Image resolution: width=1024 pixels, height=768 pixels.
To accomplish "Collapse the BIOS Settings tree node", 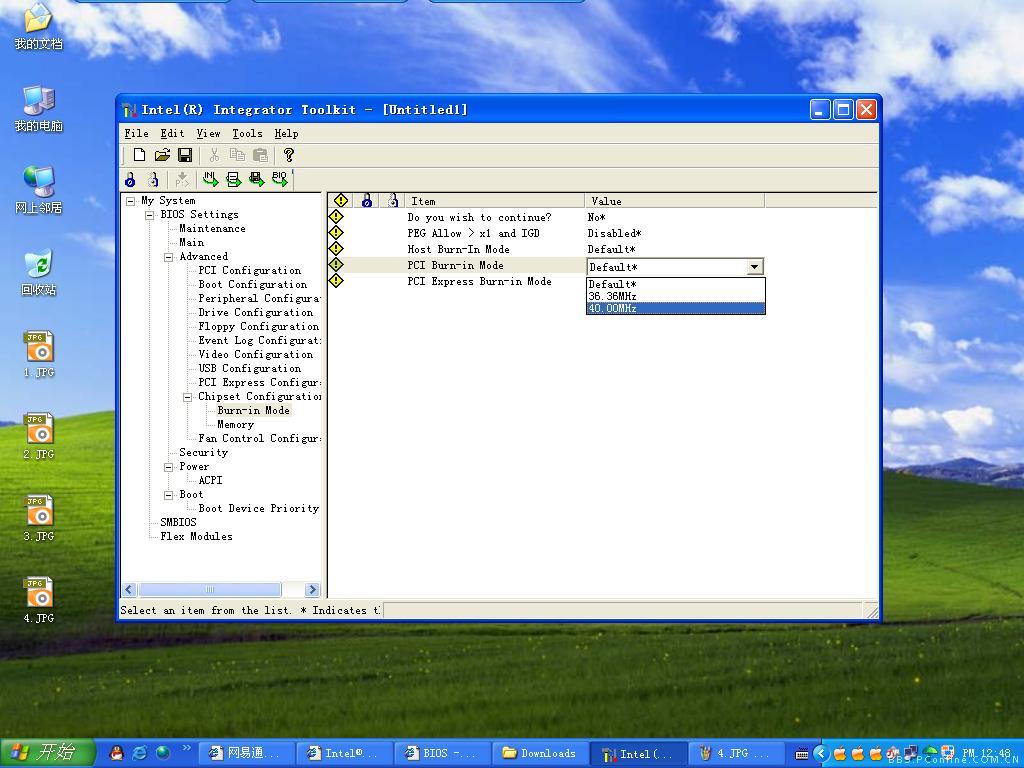I will pyautogui.click(x=150, y=215).
